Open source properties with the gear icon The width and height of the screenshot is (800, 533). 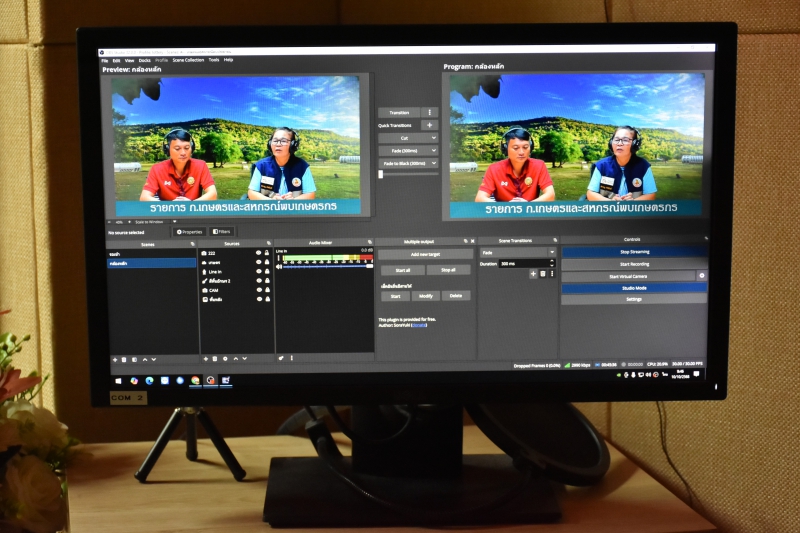[x=225, y=358]
